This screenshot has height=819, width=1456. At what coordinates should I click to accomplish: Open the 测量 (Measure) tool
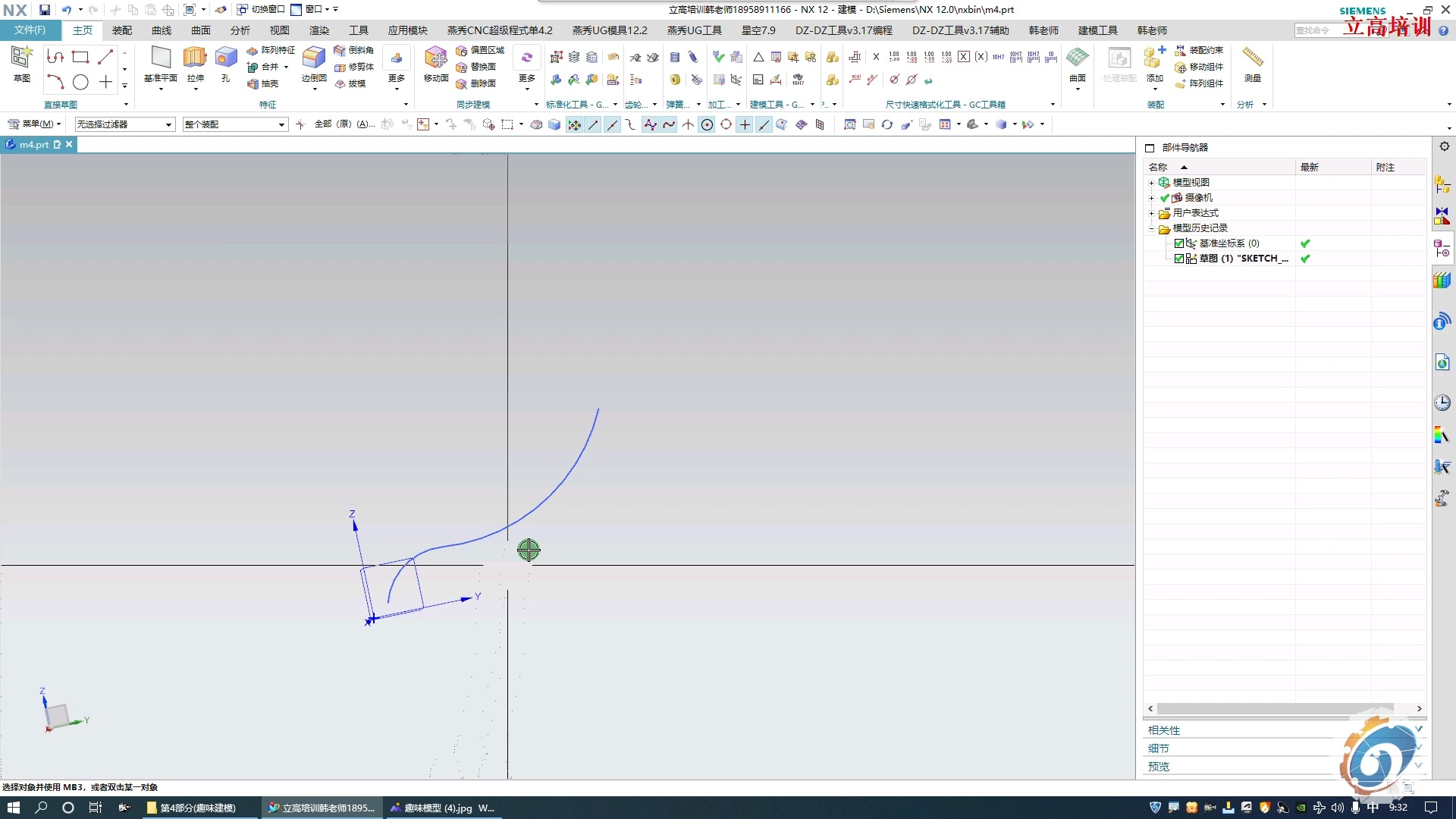[1251, 67]
